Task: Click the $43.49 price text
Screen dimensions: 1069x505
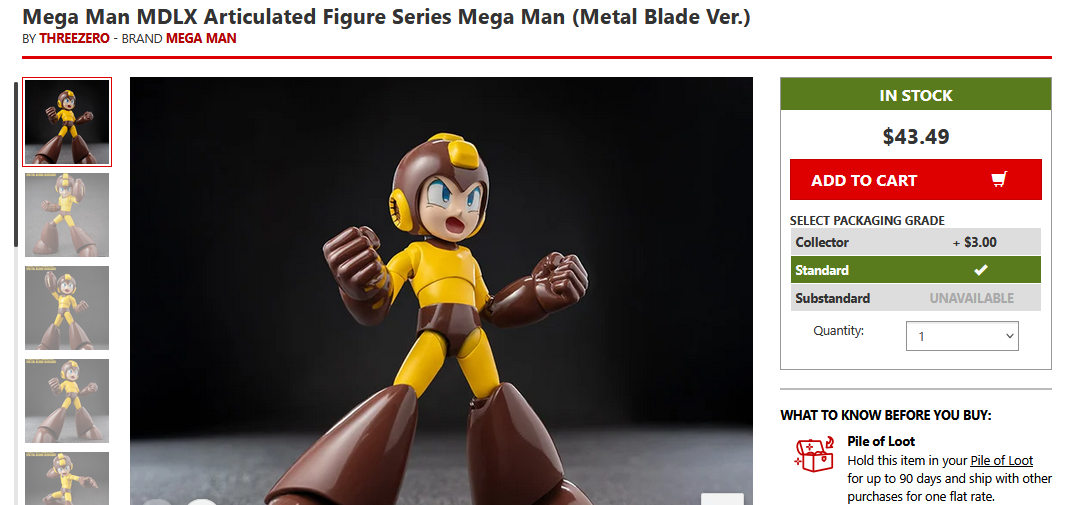Action: 916,136
